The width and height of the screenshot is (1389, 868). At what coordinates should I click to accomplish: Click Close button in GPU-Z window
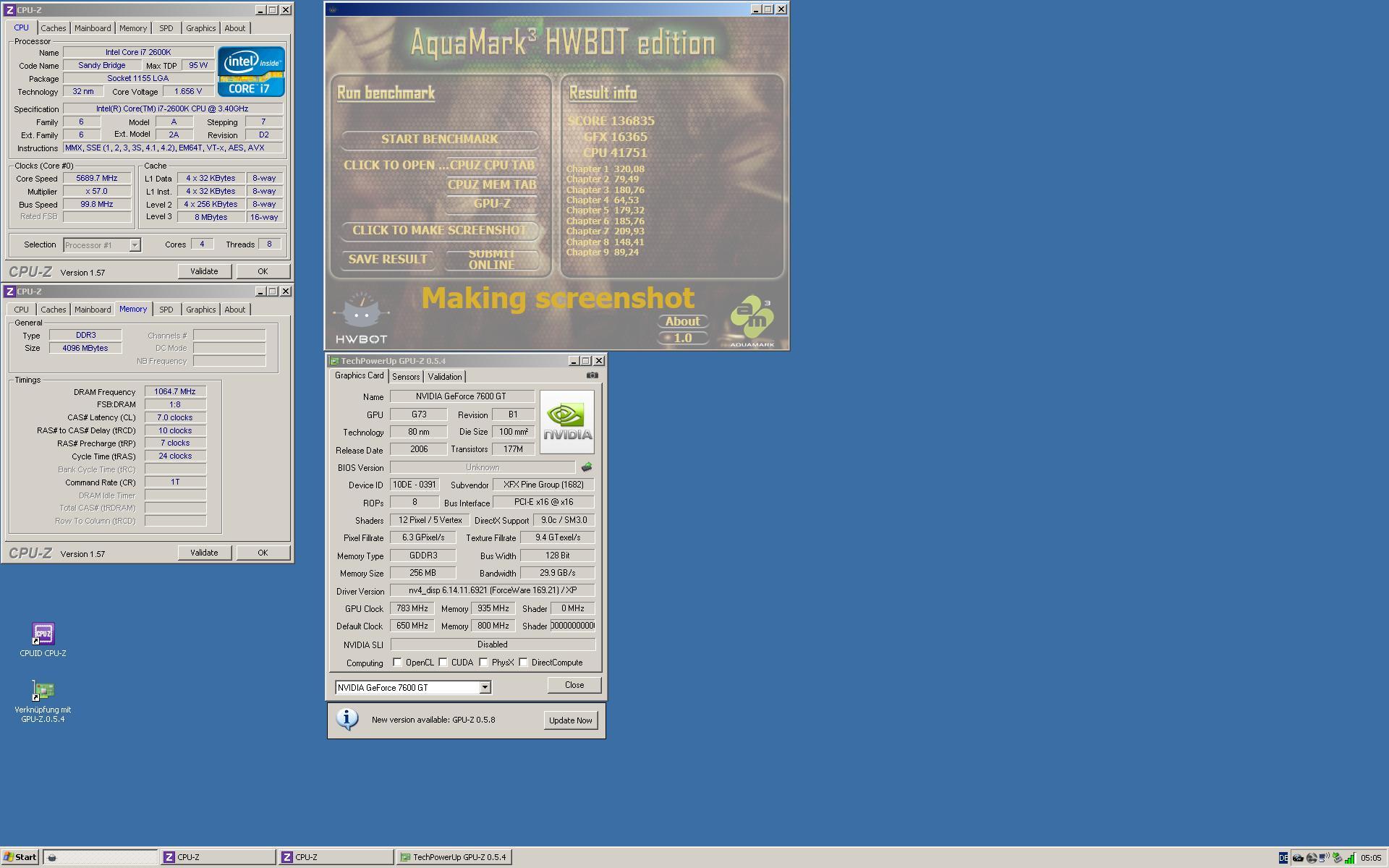click(x=574, y=685)
